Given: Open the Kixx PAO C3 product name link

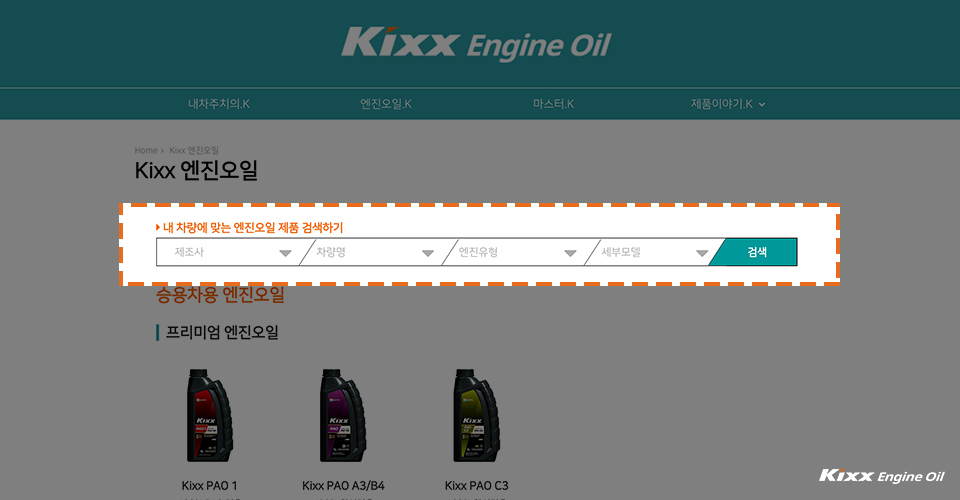Looking at the screenshot, I should [476, 485].
